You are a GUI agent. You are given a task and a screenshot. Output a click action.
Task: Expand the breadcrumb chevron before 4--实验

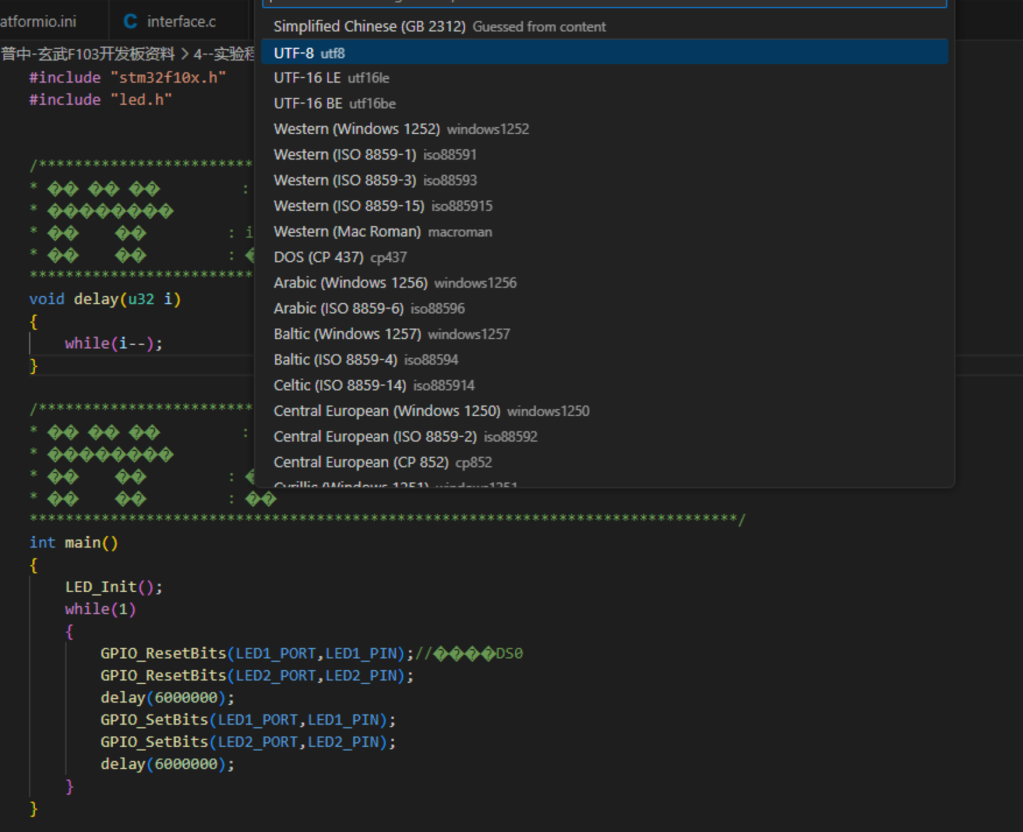click(185, 54)
